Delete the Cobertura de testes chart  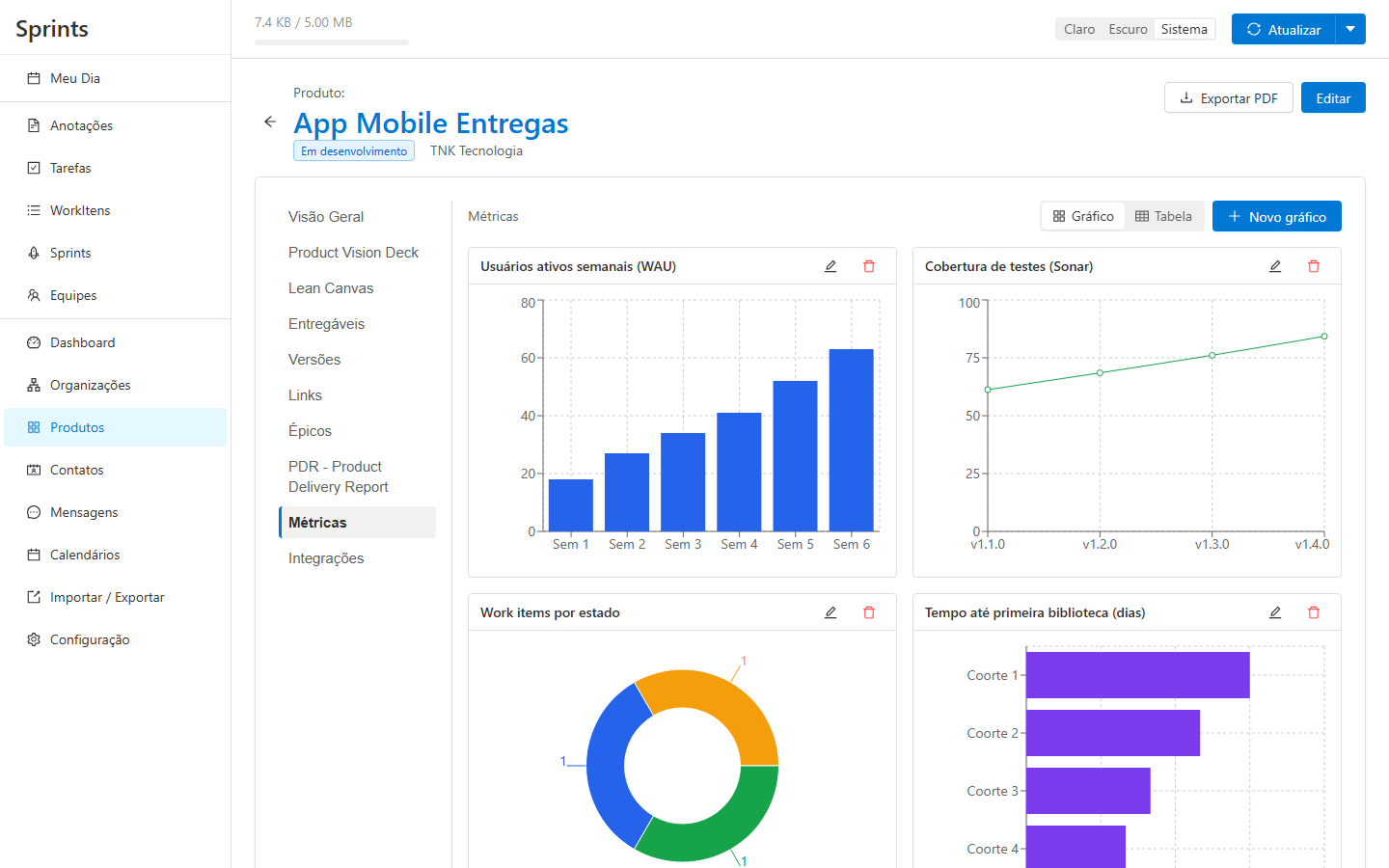pos(1314,266)
